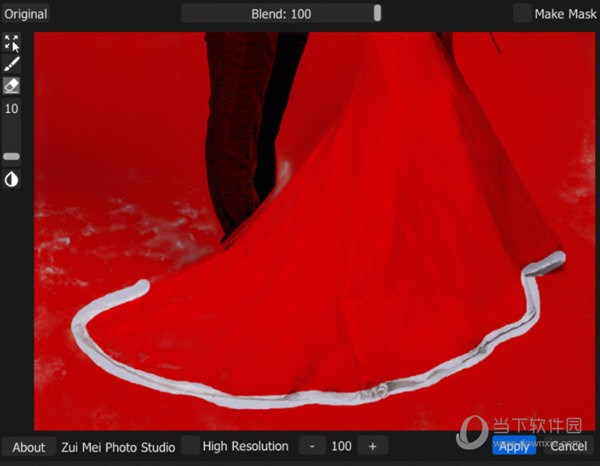Viewport: 600px width, 466px height.
Task: Select the eraser tool
Action: click(11, 85)
